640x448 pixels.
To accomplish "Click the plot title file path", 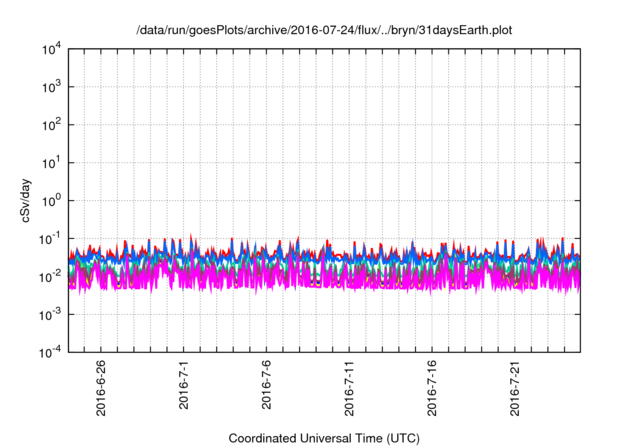I will click(324, 30).
